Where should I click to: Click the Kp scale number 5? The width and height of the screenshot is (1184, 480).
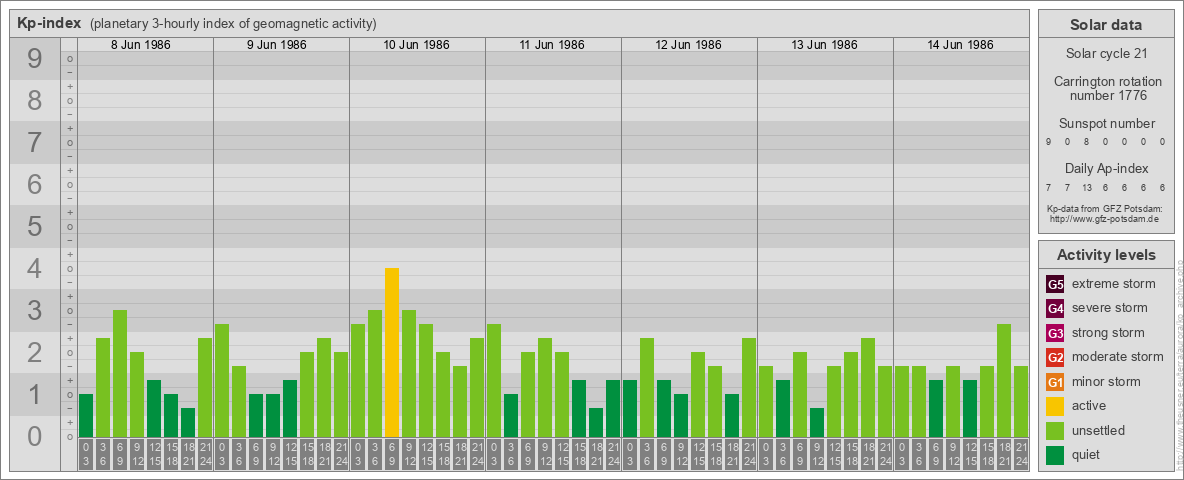tap(35, 226)
